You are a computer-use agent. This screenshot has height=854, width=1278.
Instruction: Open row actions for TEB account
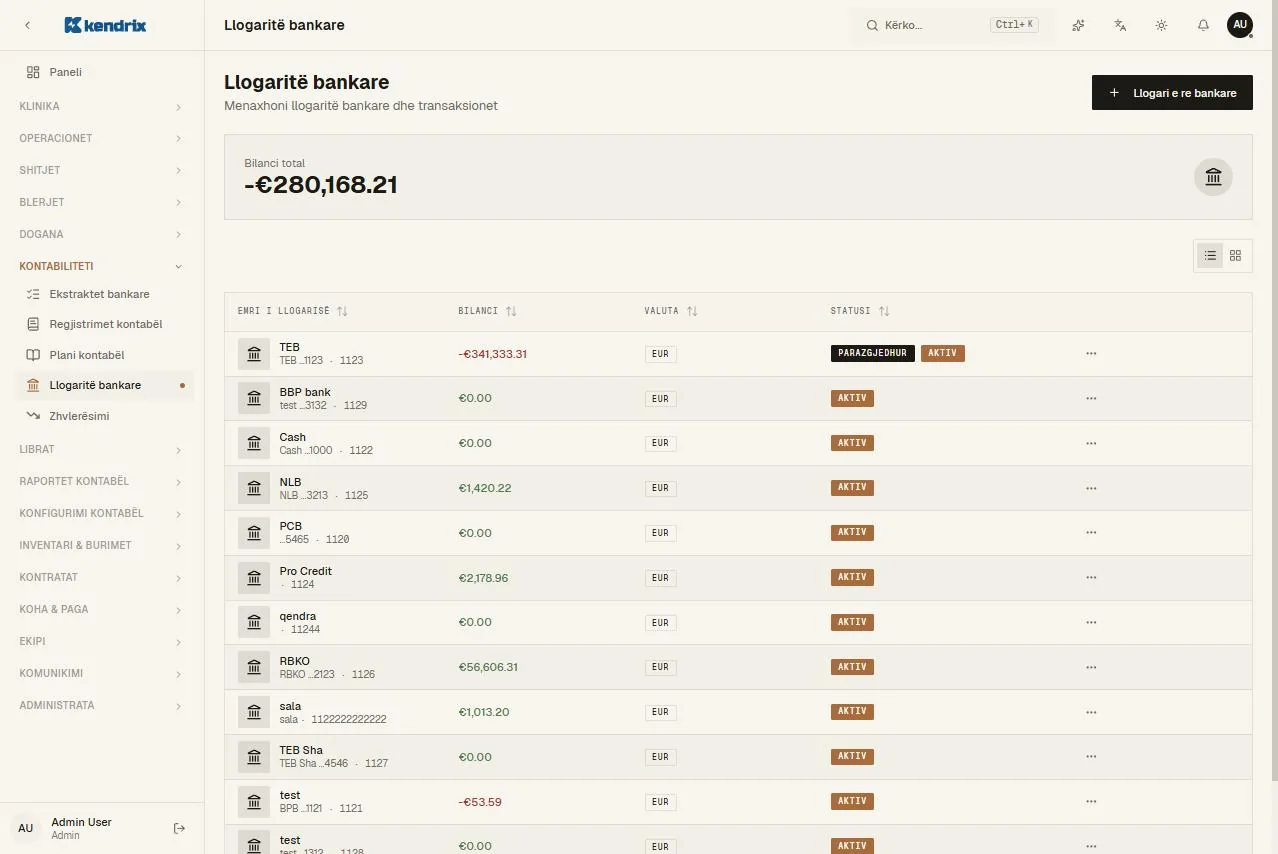point(1091,354)
